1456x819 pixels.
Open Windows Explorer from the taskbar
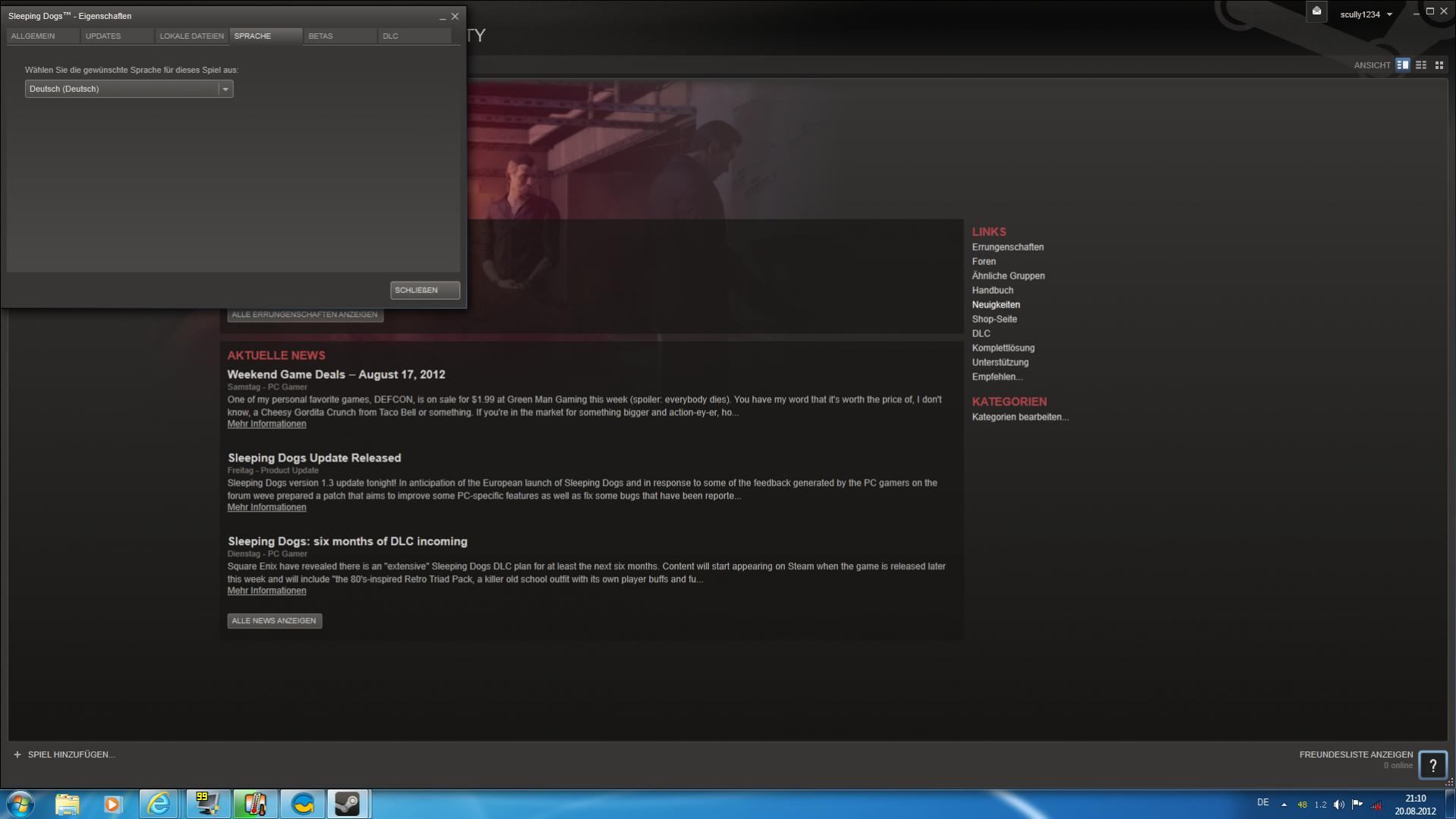point(67,804)
